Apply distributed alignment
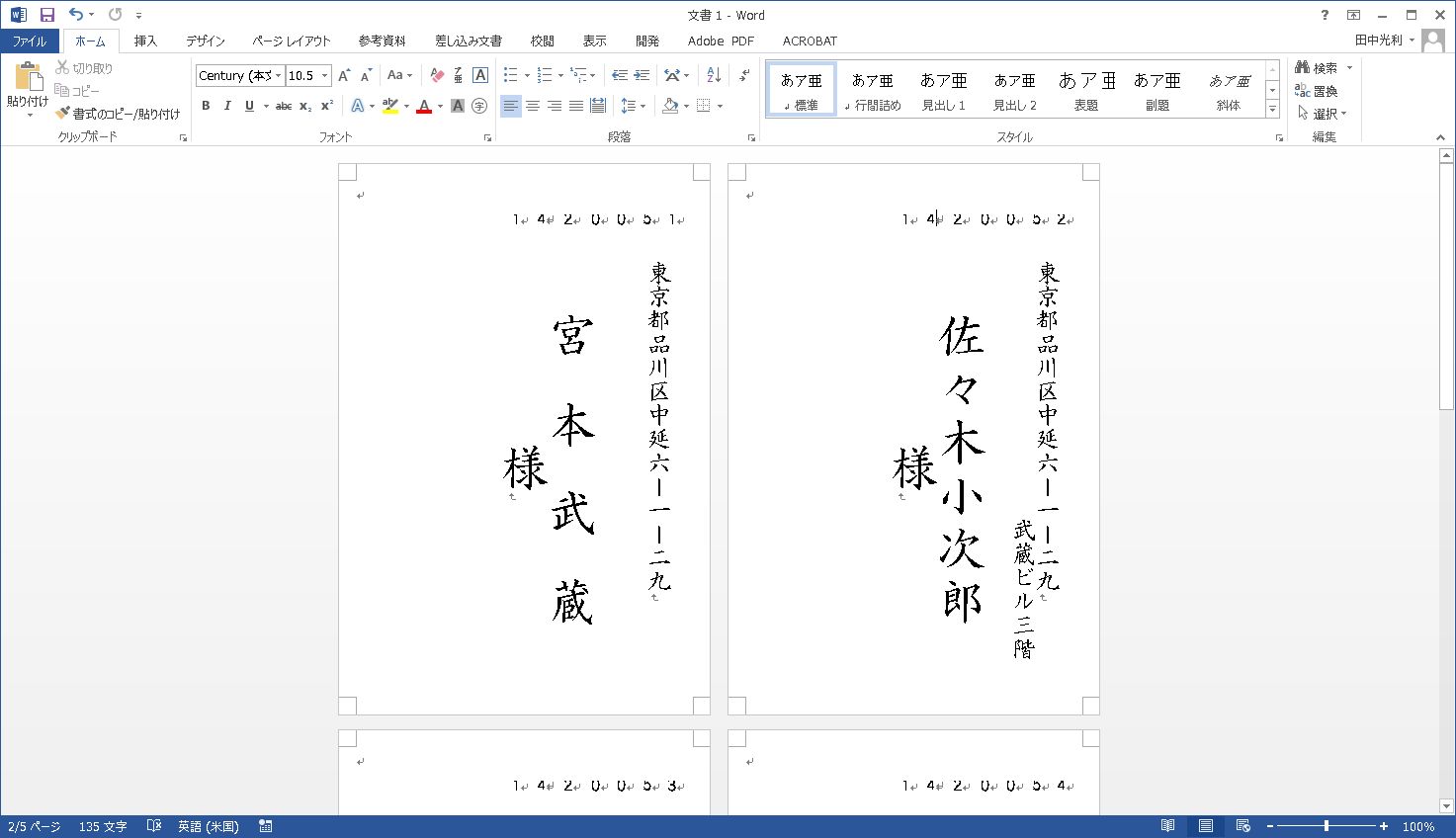The height and width of the screenshot is (838, 1456). click(597, 106)
